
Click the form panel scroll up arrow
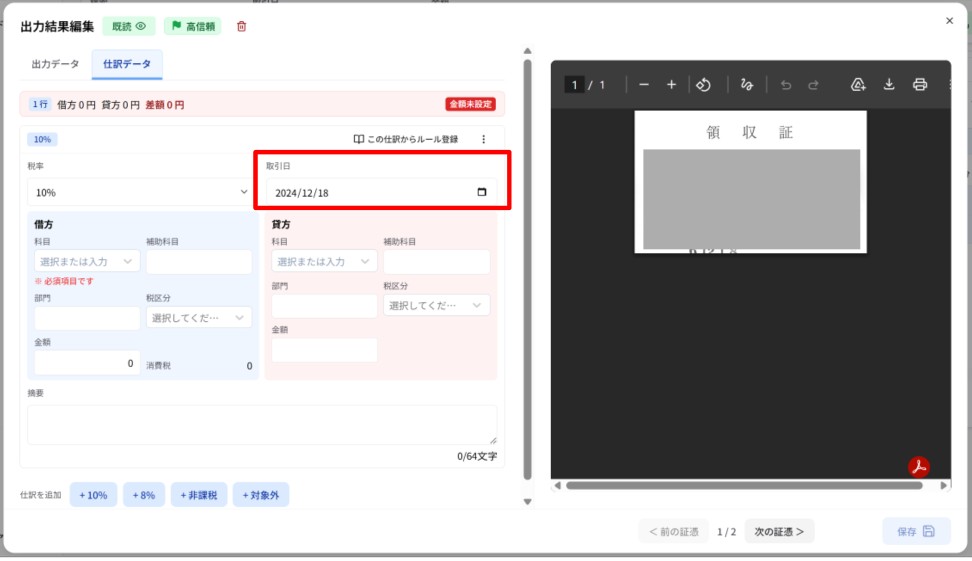(528, 51)
